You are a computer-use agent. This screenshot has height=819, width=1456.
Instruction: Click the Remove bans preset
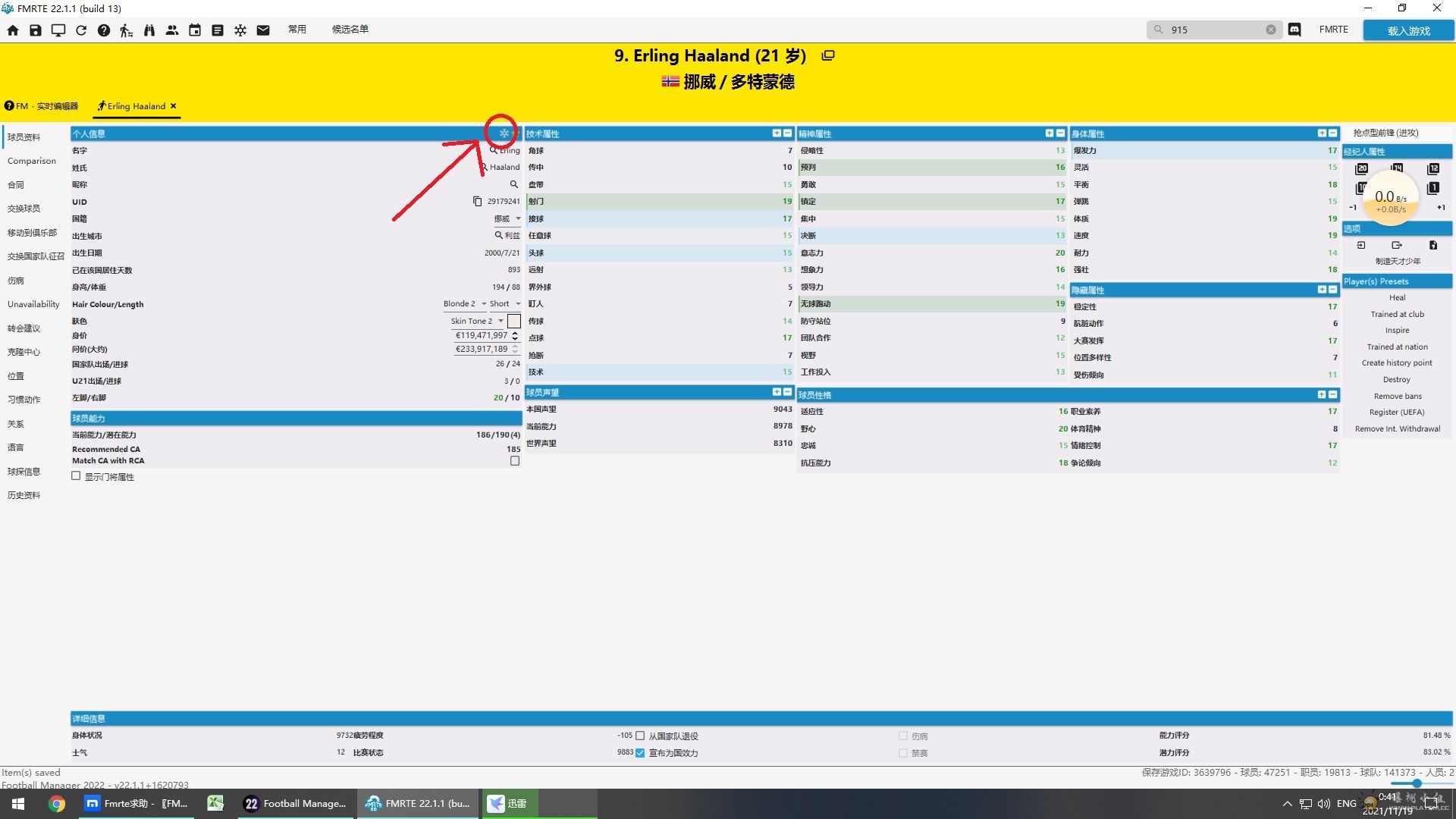(1397, 396)
